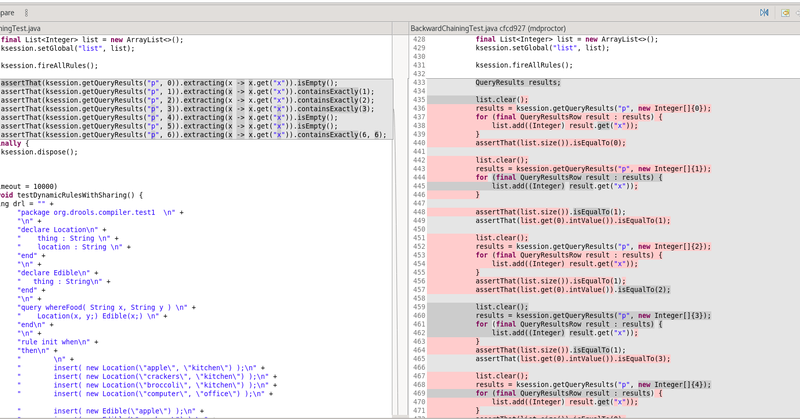The height and width of the screenshot is (419, 800).
Task: Click the query whereFood( String x, String y ) line
Action: pyautogui.click(x=107, y=308)
